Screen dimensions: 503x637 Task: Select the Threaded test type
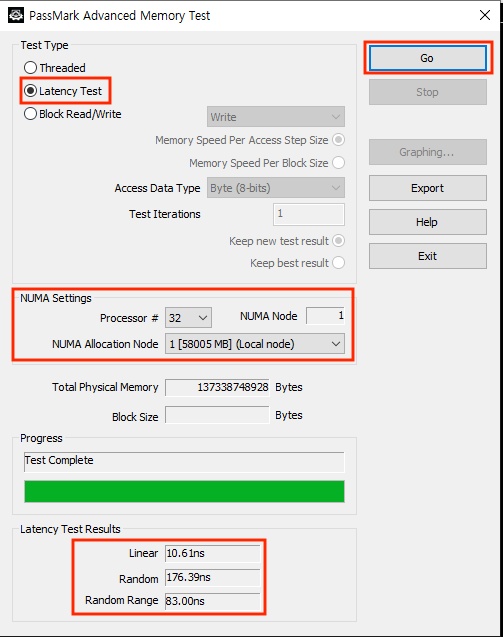55,67
